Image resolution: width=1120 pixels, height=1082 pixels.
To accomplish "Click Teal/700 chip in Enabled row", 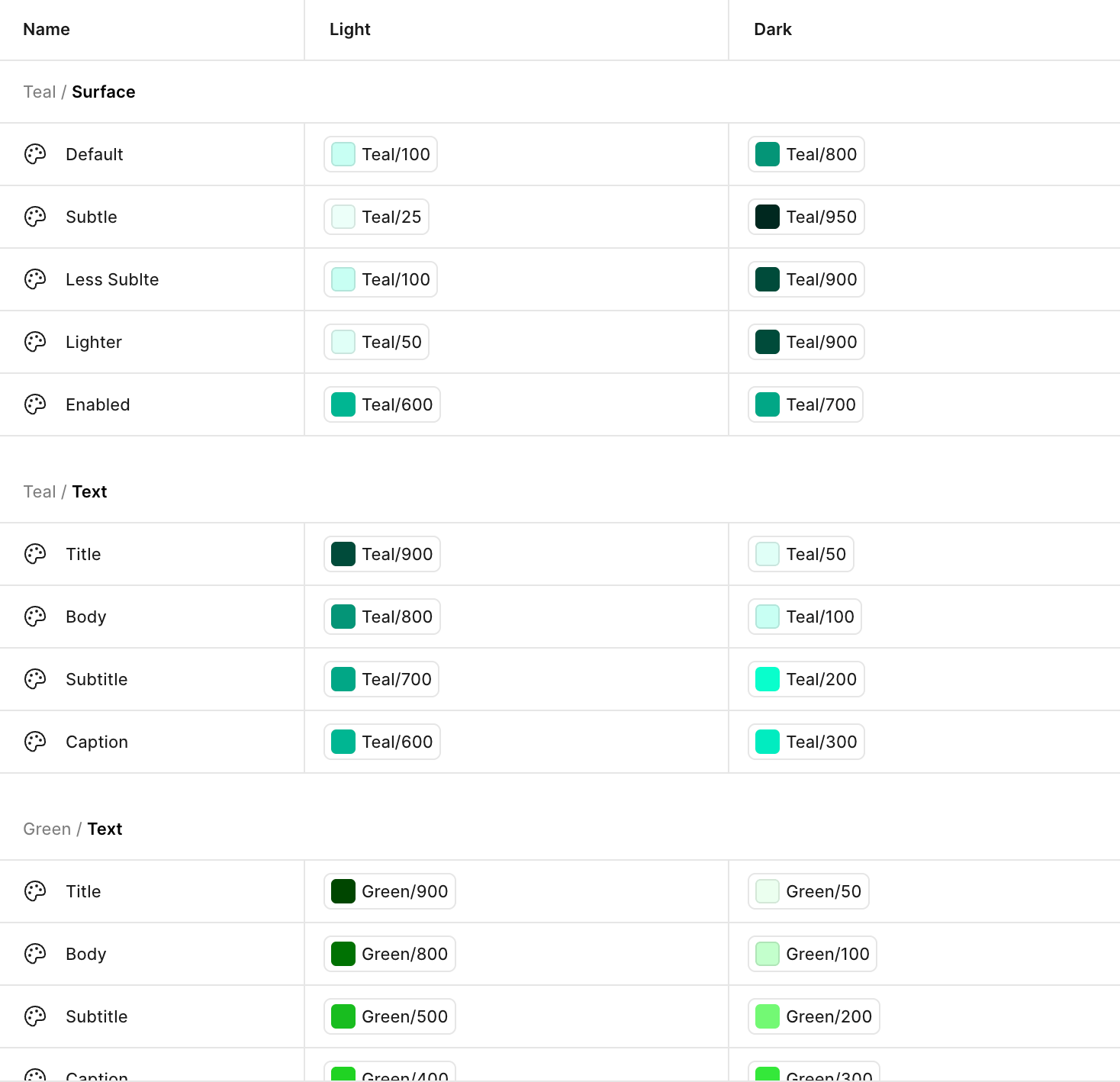I will 806,404.
